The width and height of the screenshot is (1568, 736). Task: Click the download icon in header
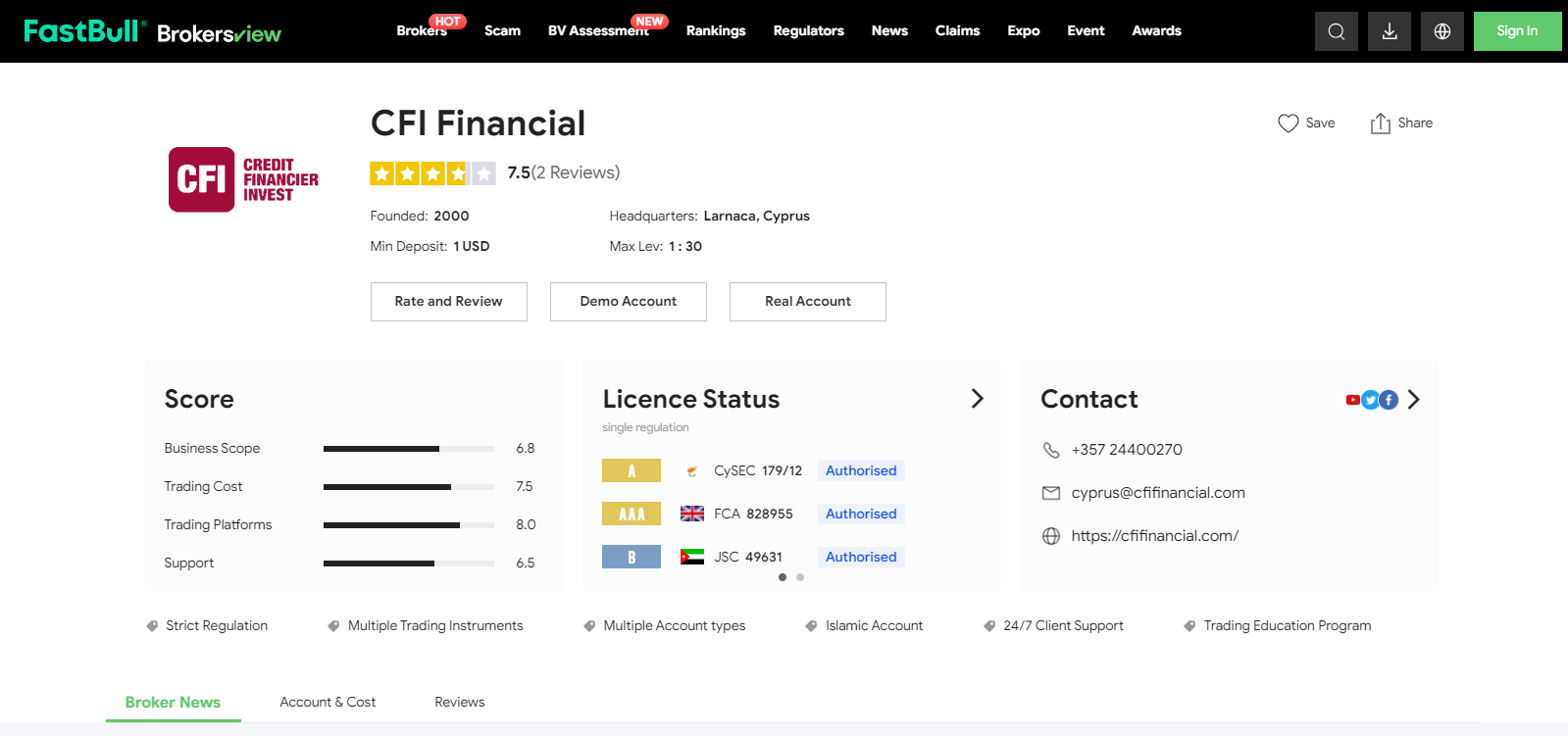(x=1389, y=31)
